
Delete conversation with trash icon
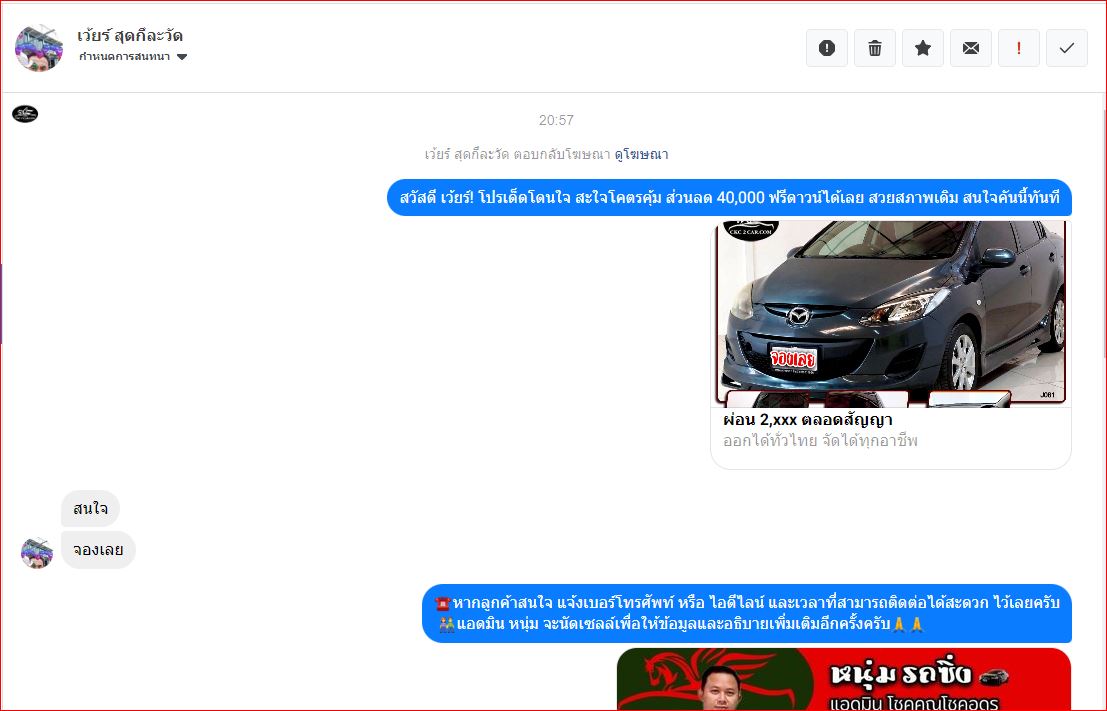(x=875, y=48)
